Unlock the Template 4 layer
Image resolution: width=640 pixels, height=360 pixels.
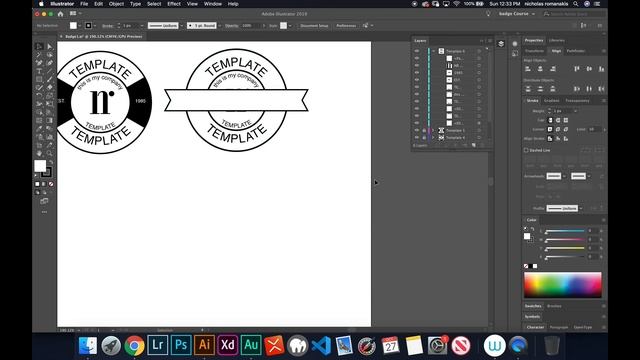point(424,138)
